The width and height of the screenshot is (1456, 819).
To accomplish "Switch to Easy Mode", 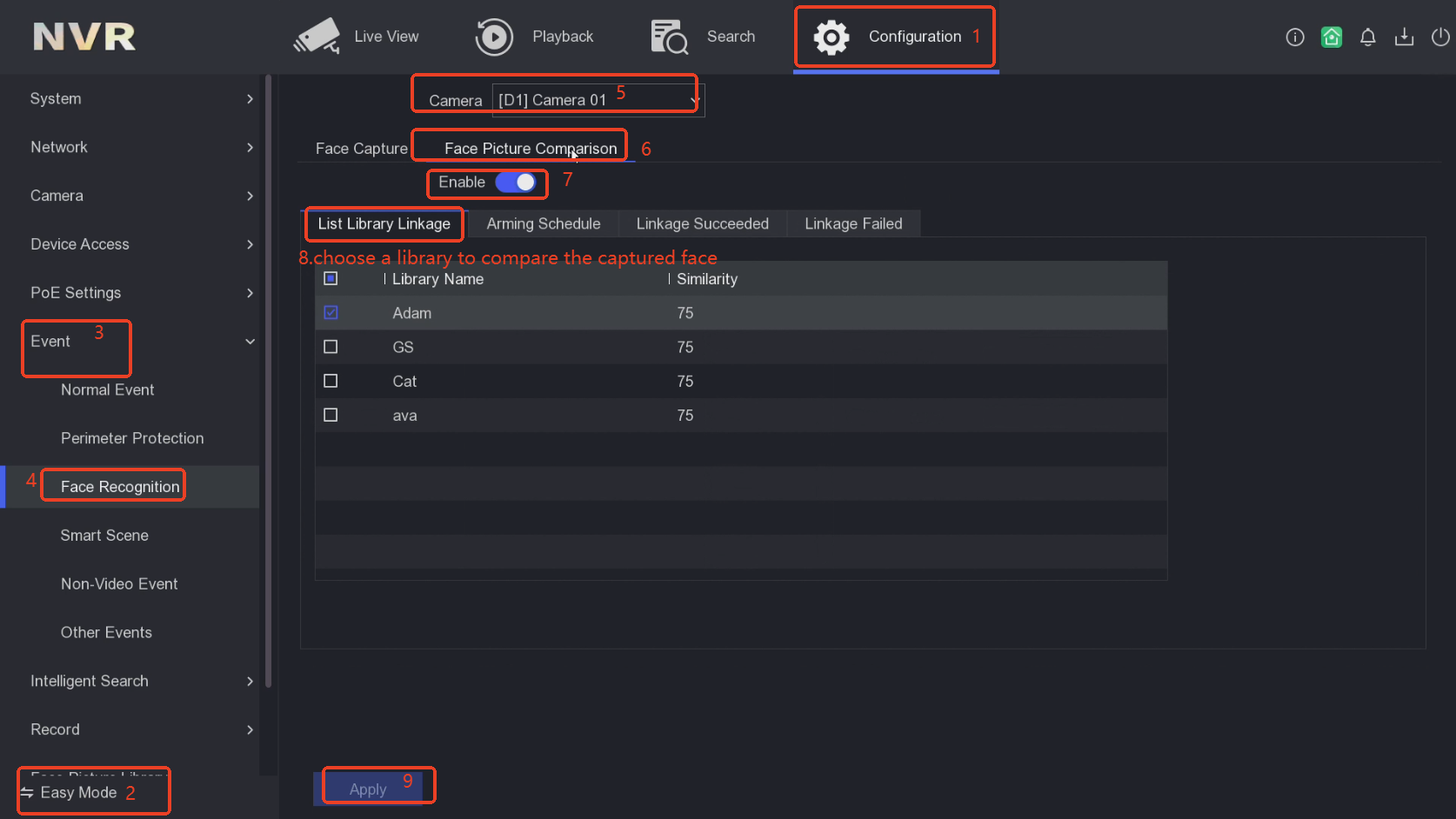I will 78,792.
